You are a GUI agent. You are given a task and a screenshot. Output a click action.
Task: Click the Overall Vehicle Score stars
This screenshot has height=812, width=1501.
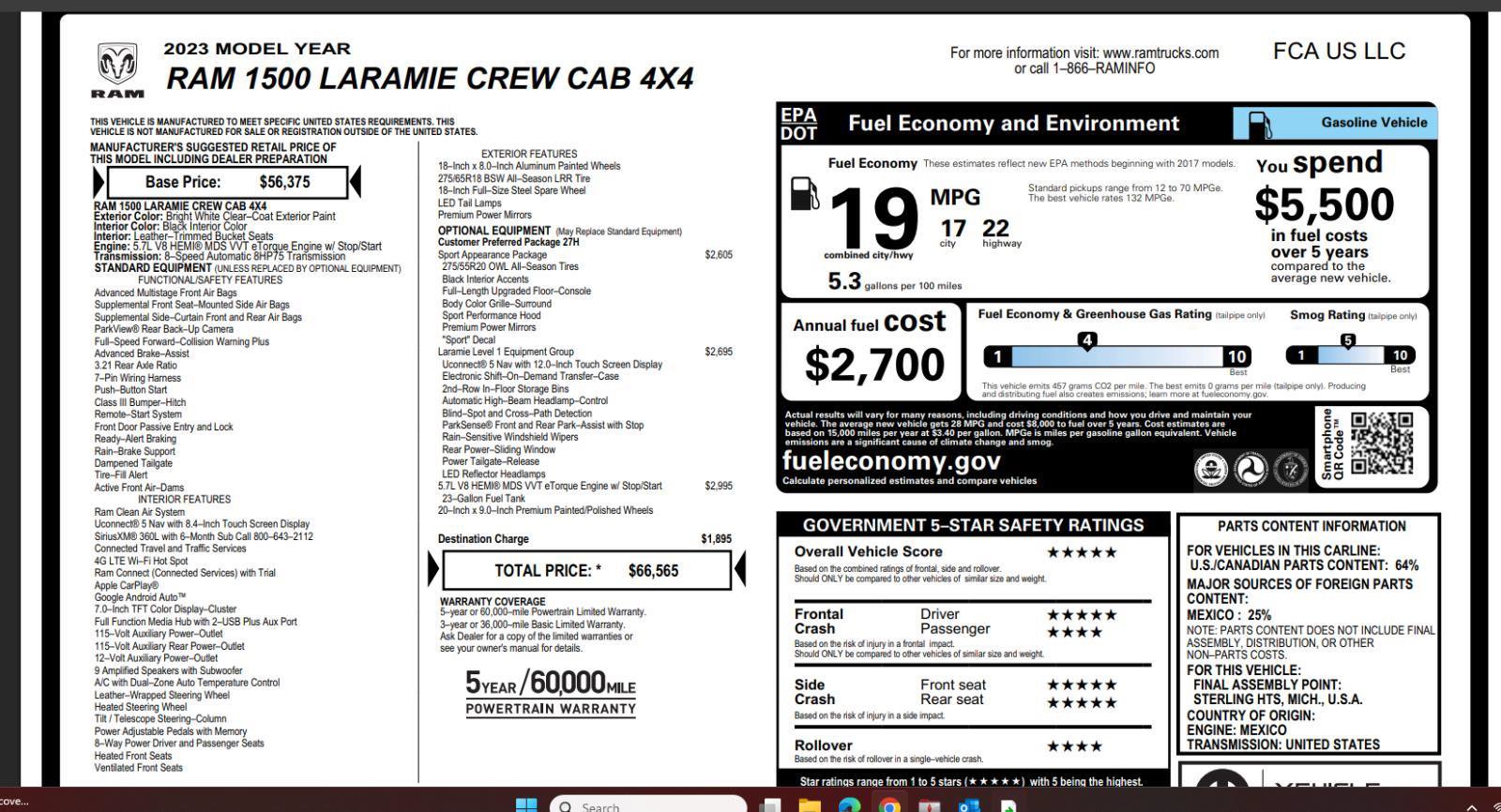1082,552
